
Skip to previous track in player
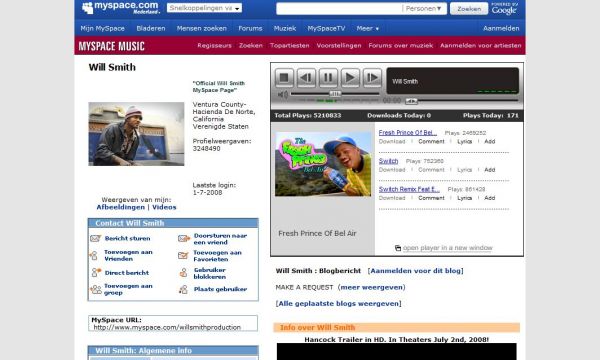[x=306, y=78]
